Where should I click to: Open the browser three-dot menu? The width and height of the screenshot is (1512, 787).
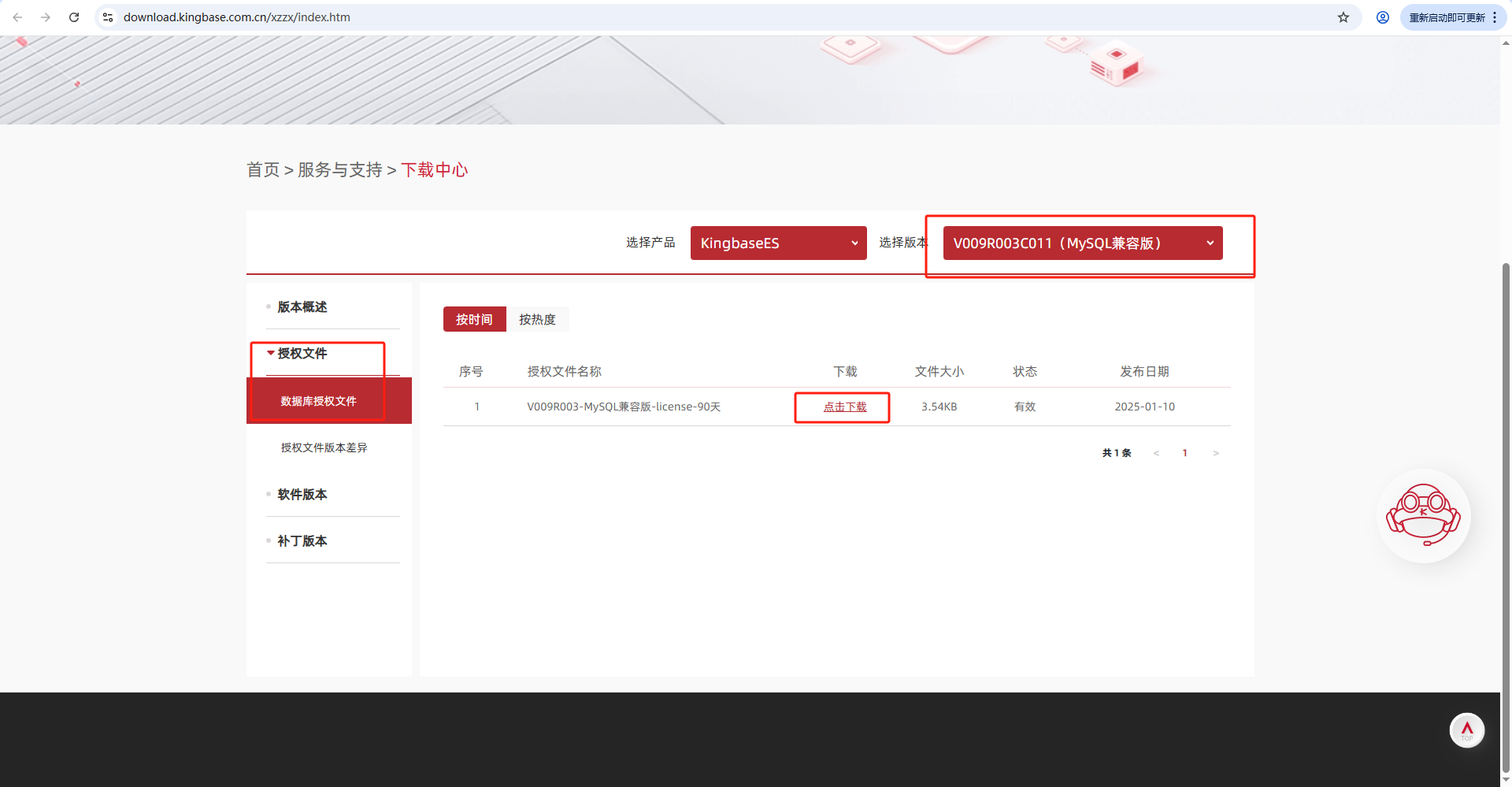click(1495, 17)
